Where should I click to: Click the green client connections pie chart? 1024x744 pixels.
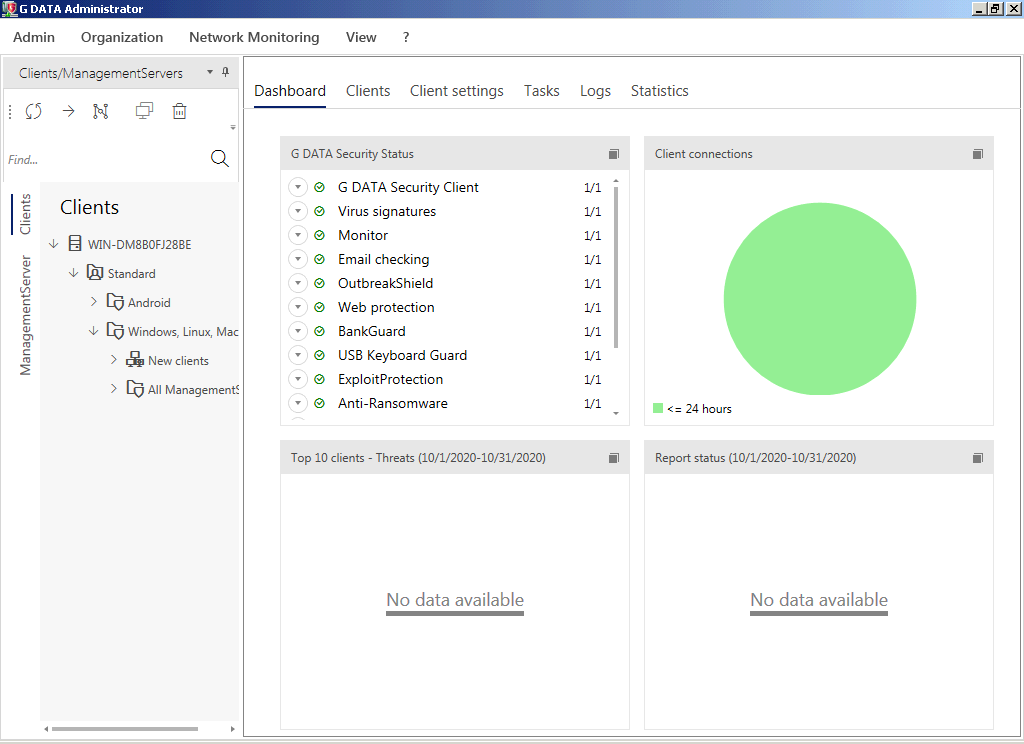tap(819, 300)
